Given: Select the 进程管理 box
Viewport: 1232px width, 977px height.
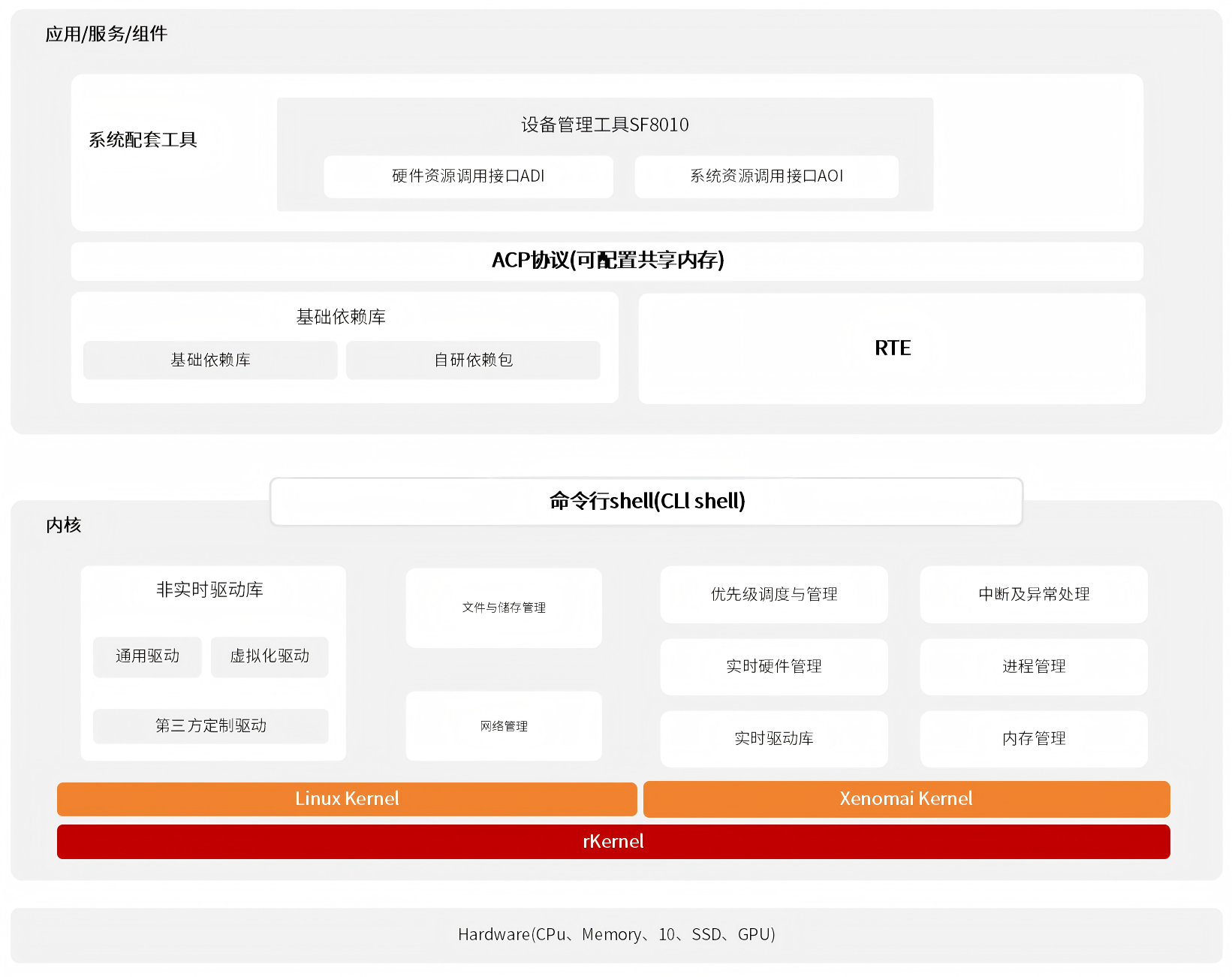Looking at the screenshot, I should point(1034,666).
